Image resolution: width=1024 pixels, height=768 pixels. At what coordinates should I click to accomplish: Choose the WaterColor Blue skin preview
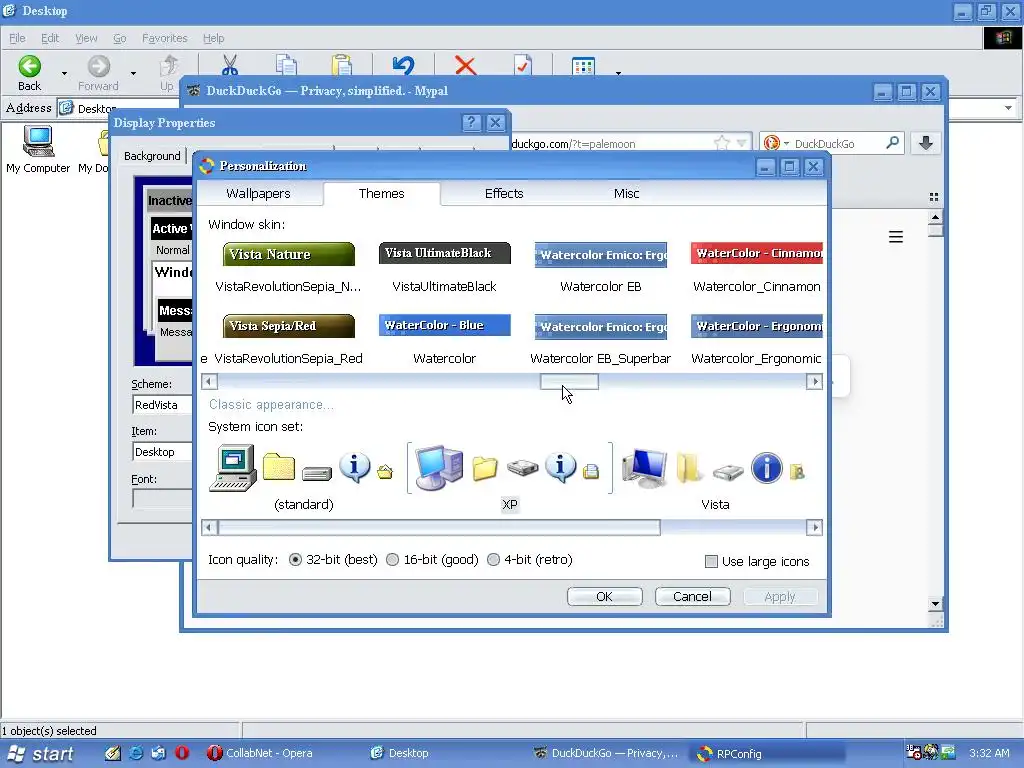tap(445, 325)
